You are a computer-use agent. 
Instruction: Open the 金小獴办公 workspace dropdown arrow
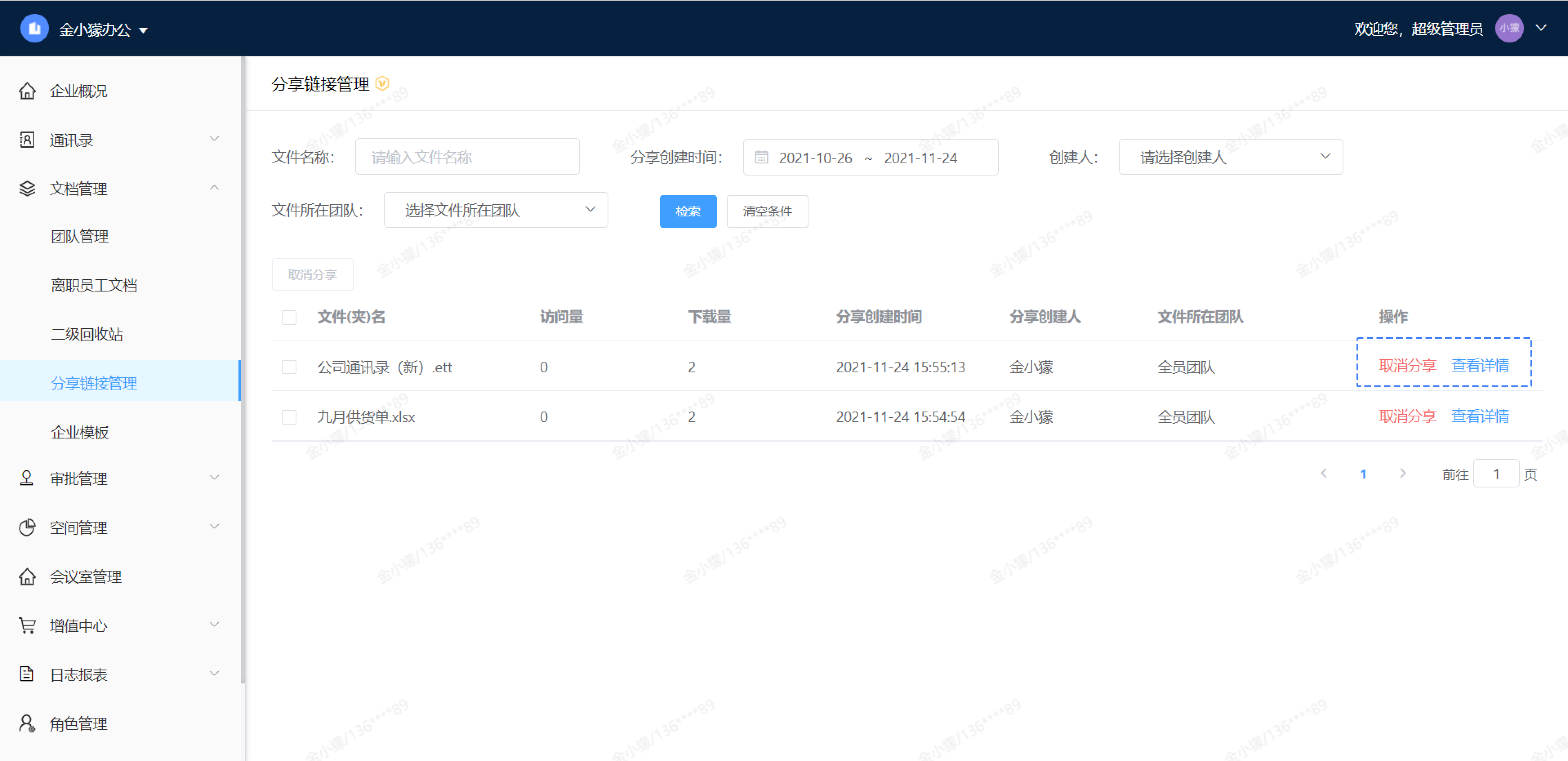[x=144, y=31]
